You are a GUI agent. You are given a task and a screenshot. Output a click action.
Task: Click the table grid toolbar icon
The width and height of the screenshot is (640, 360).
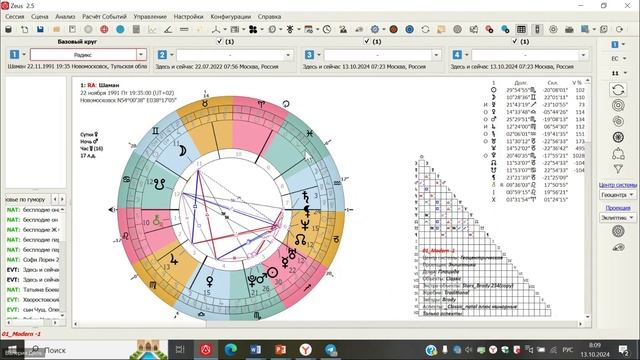521,29
